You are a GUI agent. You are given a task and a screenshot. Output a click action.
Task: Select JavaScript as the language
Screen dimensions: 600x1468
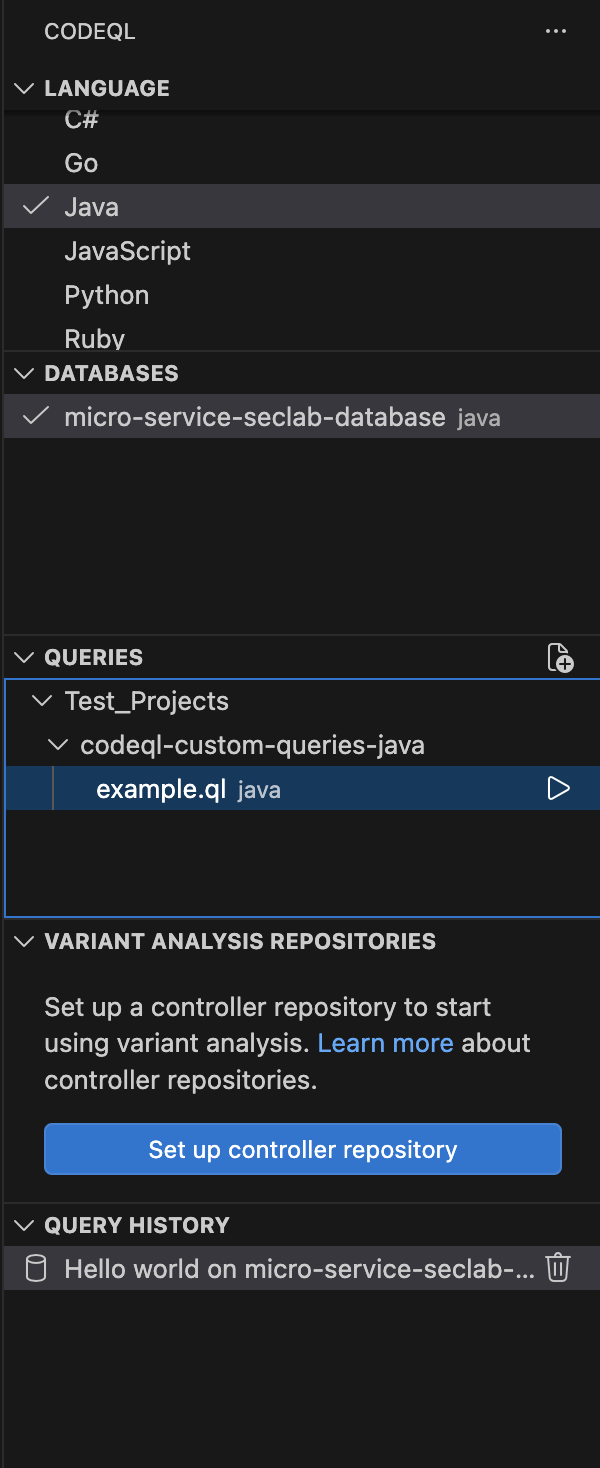click(127, 251)
